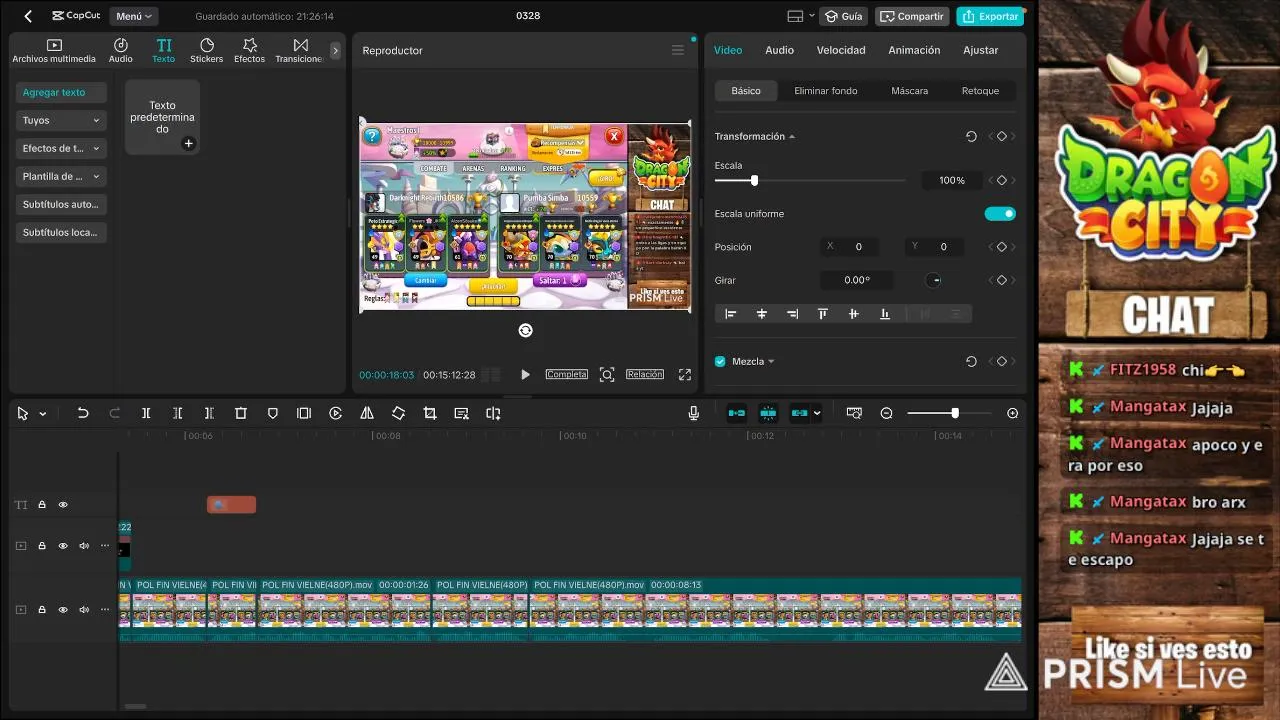Play the video preview
This screenshot has height=720, width=1280.
pos(525,375)
